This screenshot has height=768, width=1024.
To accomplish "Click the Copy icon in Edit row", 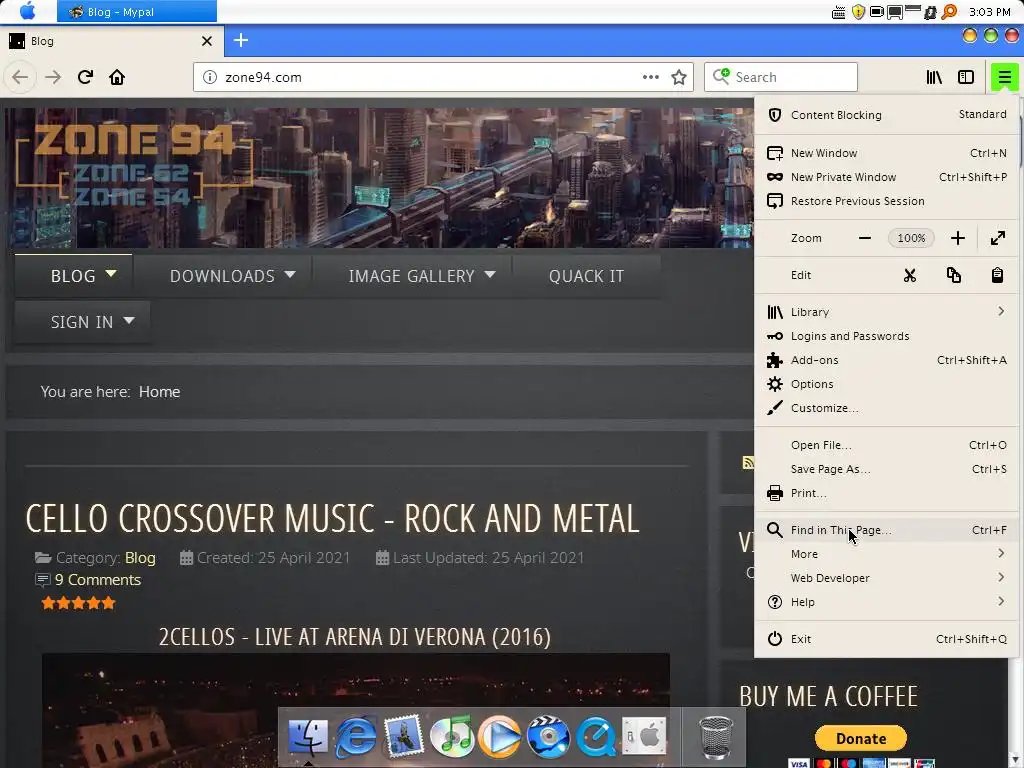I will click(953, 276).
